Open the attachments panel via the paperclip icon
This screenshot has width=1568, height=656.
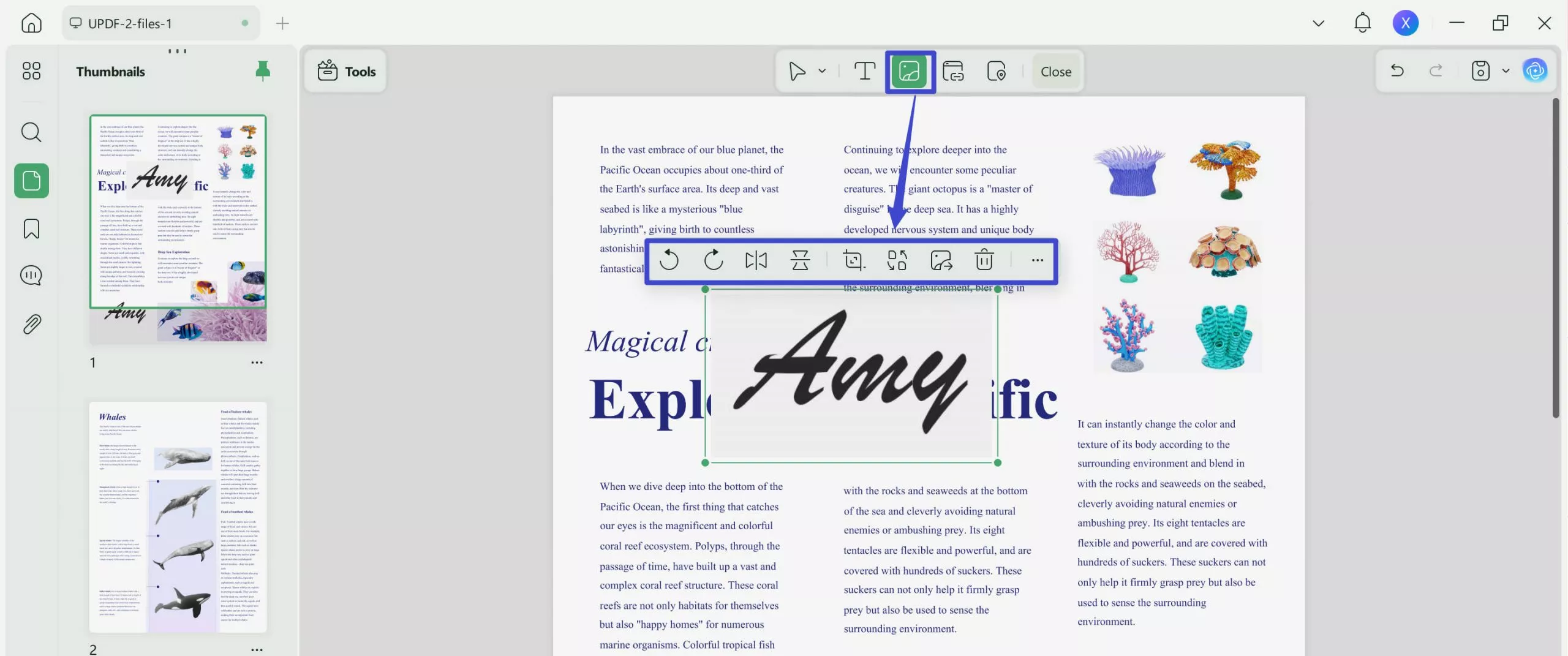tap(31, 323)
